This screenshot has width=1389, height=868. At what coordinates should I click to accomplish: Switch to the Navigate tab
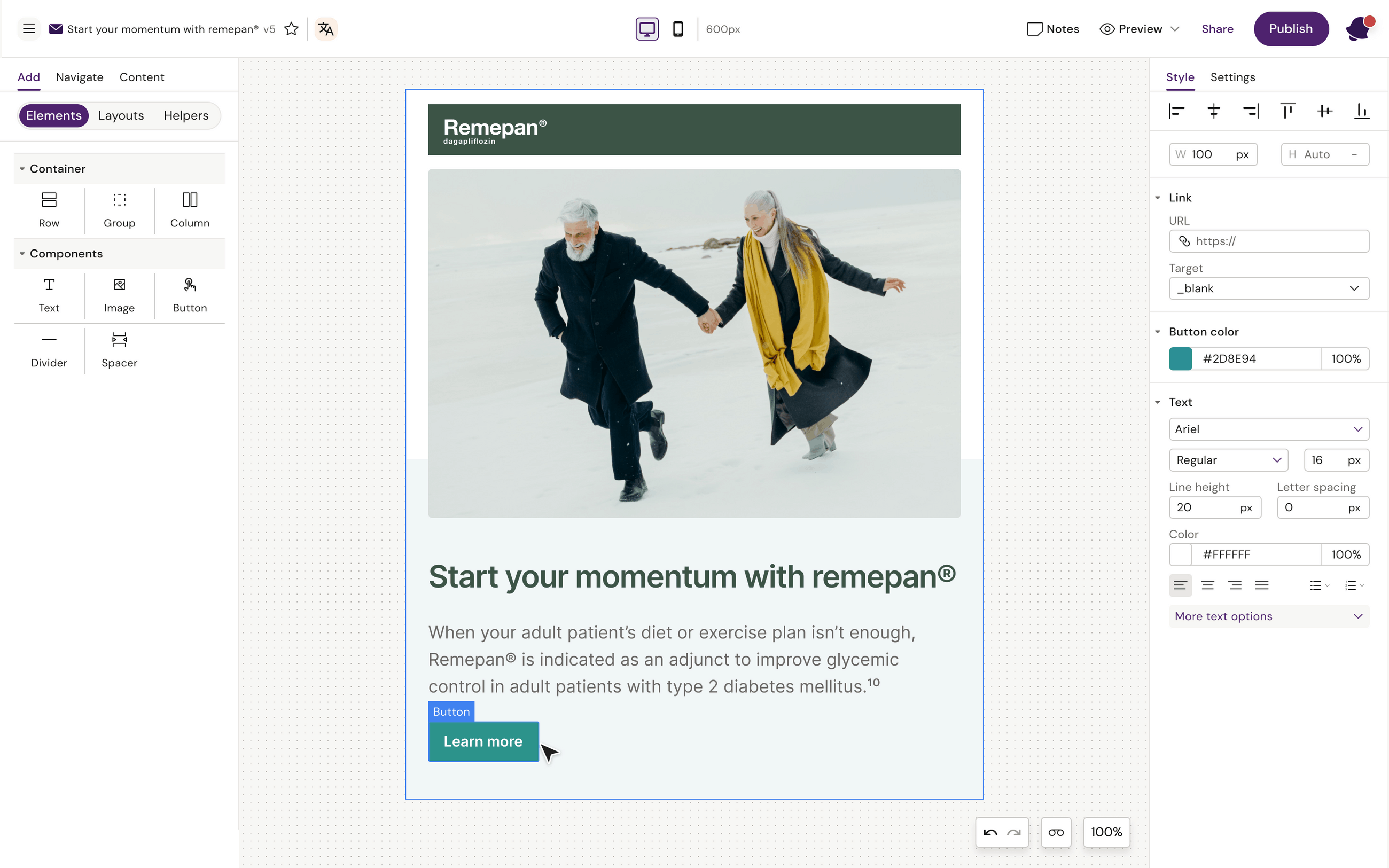[x=79, y=77]
